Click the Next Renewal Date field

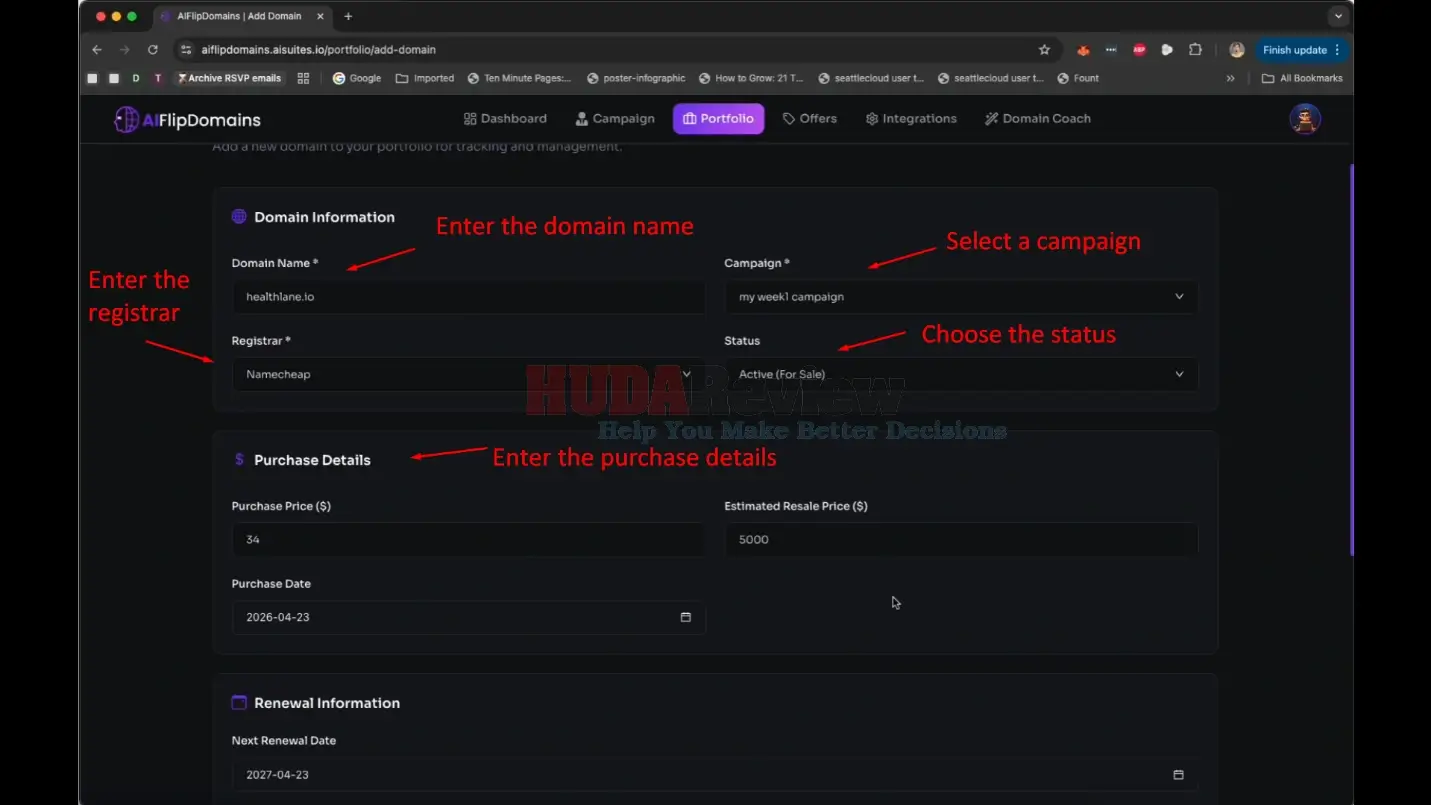(714, 775)
